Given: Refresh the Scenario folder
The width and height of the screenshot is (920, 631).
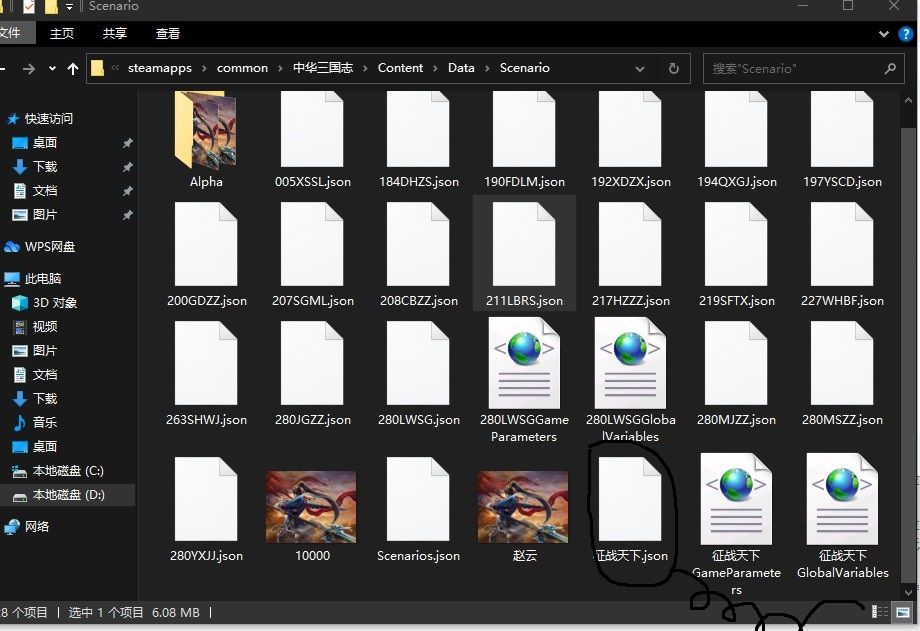Looking at the screenshot, I should (x=674, y=69).
